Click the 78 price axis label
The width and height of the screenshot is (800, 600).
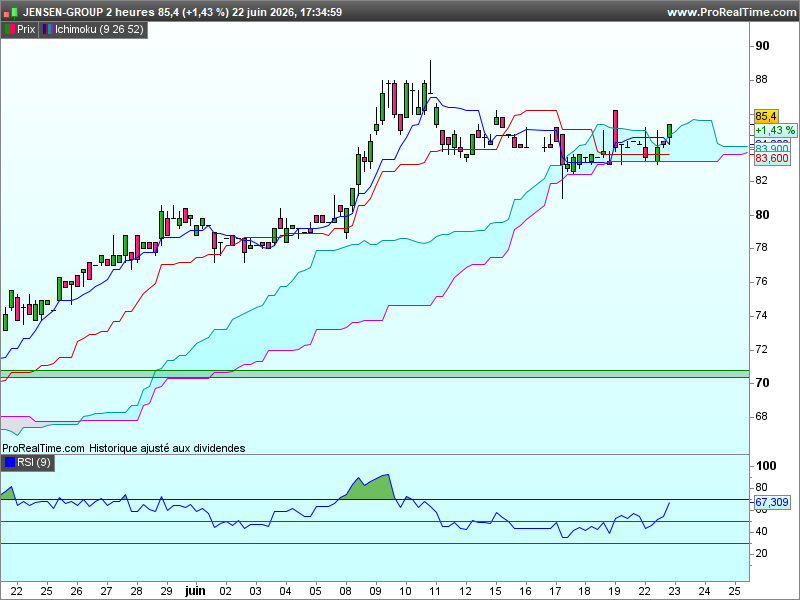tap(761, 248)
